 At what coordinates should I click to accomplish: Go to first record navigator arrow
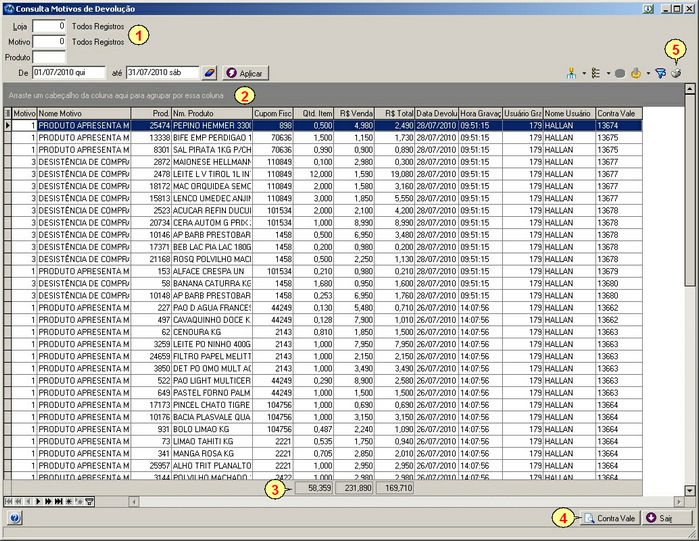9,502
